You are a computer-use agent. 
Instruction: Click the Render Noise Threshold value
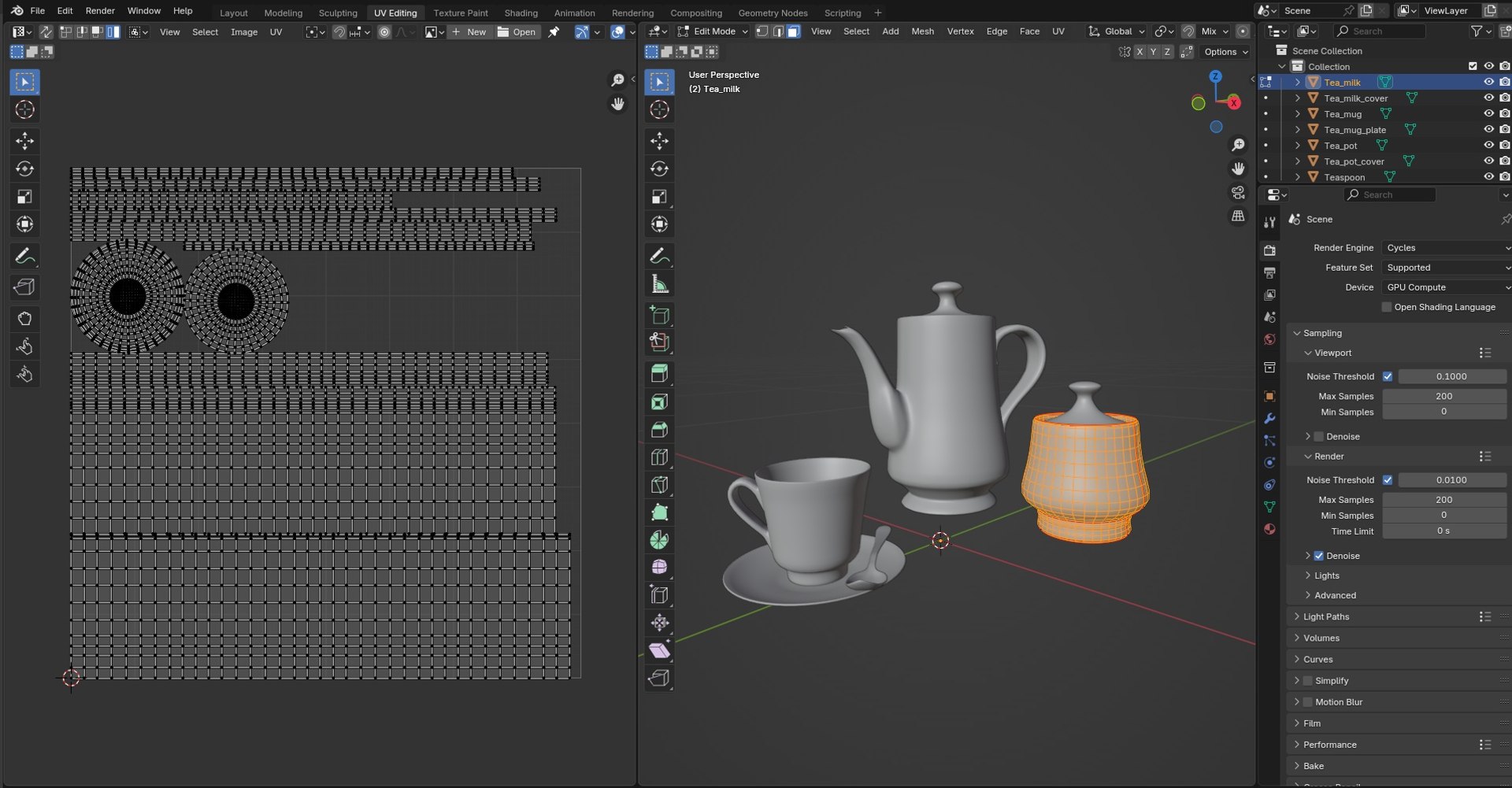tap(1451, 480)
